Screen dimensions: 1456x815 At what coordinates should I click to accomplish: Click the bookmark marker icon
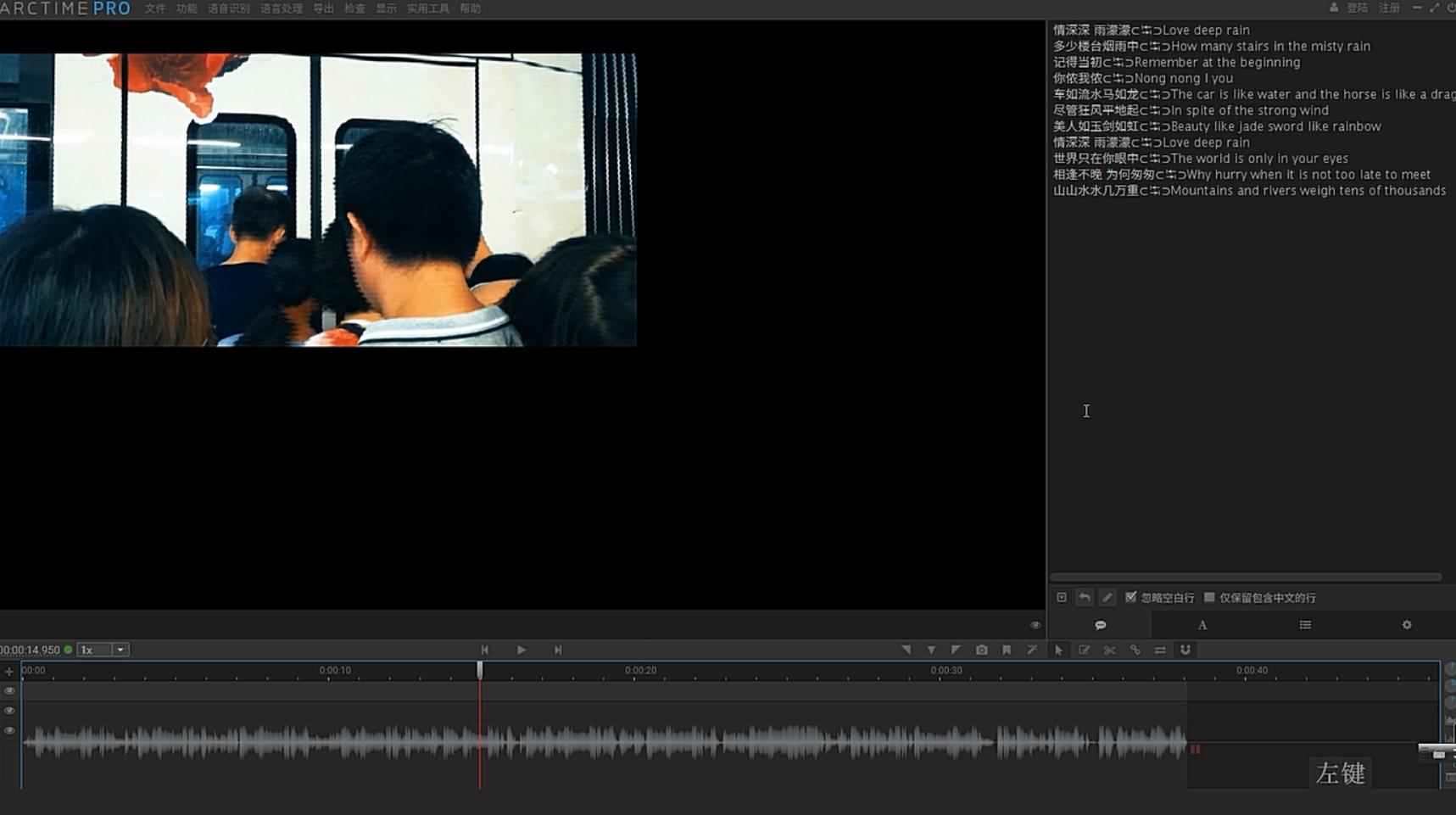(x=1007, y=650)
